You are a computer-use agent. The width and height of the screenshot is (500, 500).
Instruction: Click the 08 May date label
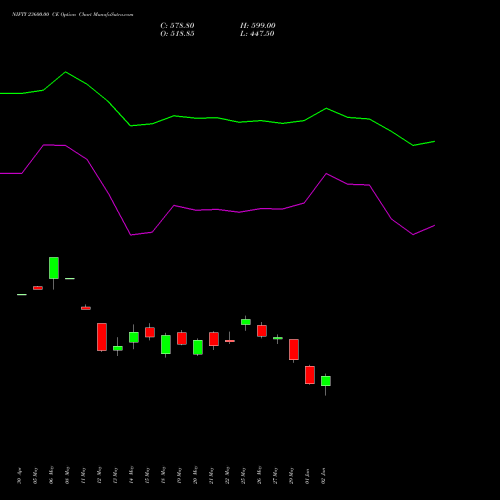[x=67, y=476]
